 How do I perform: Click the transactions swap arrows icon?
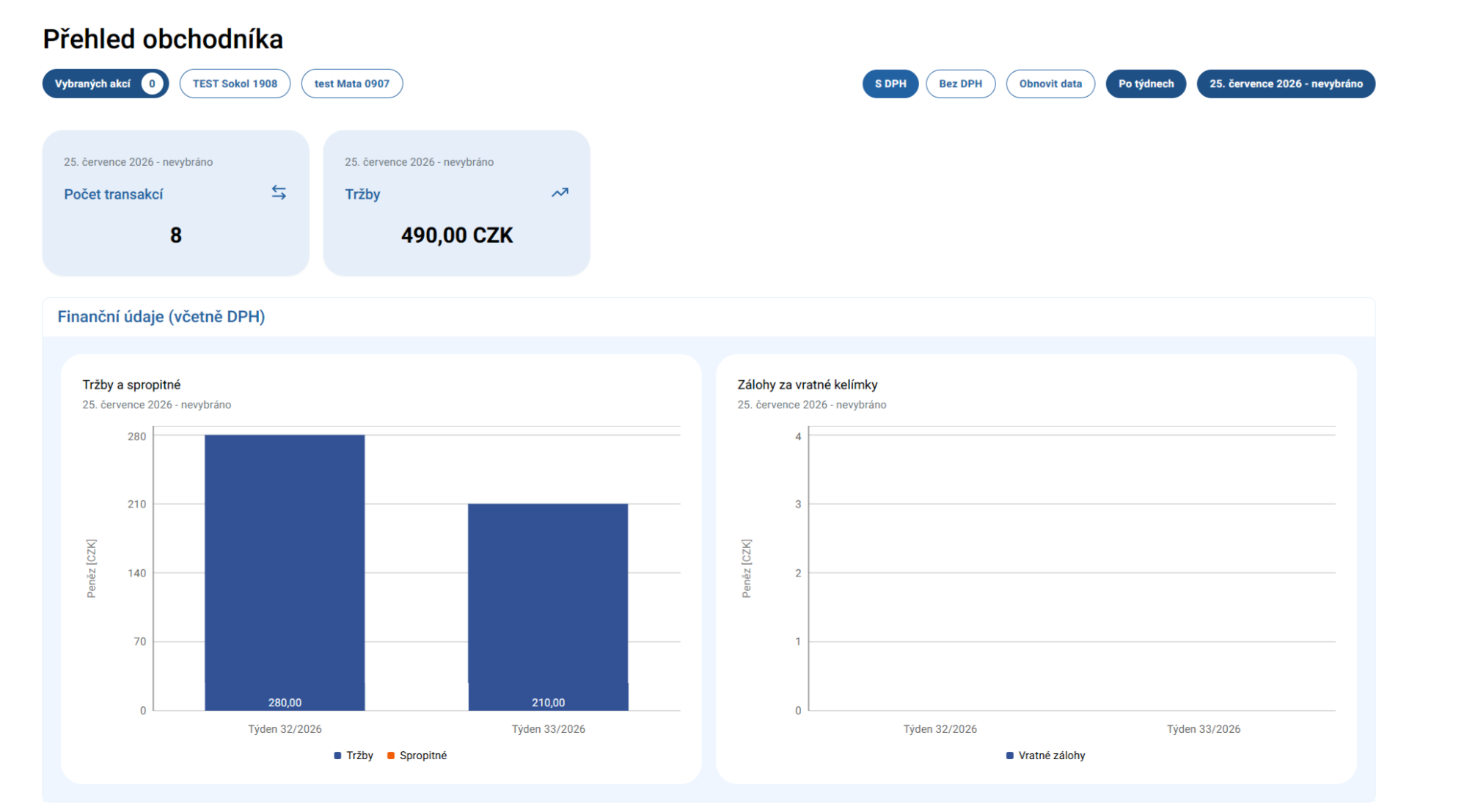pos(279,192)
